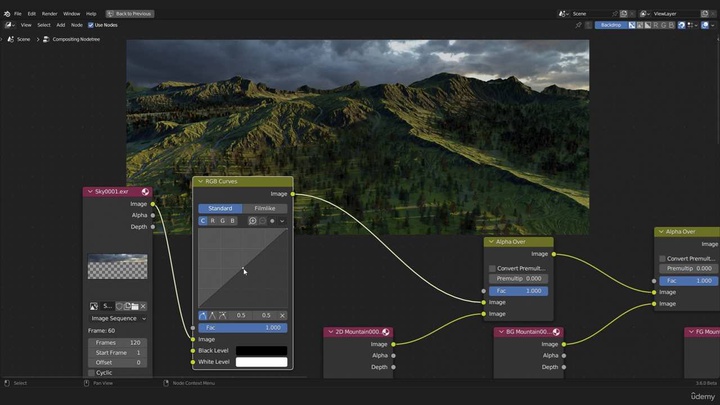Open the editor type dropdown

pos(10,25)
